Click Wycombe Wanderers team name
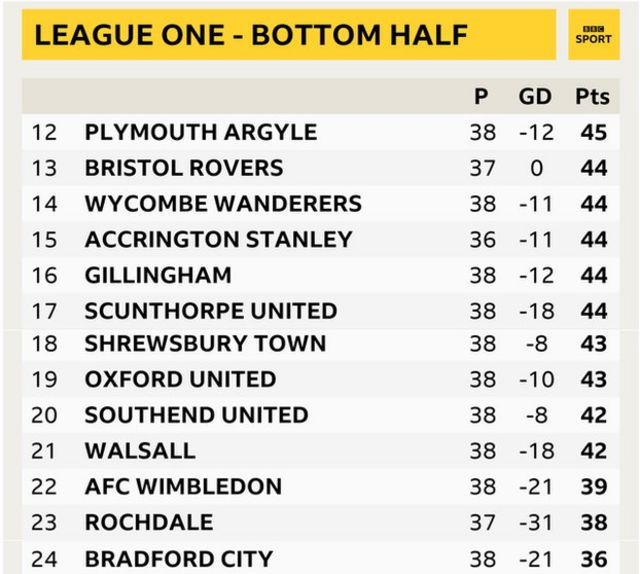Viewport: 640px width, 574px height. click(223, 204)
